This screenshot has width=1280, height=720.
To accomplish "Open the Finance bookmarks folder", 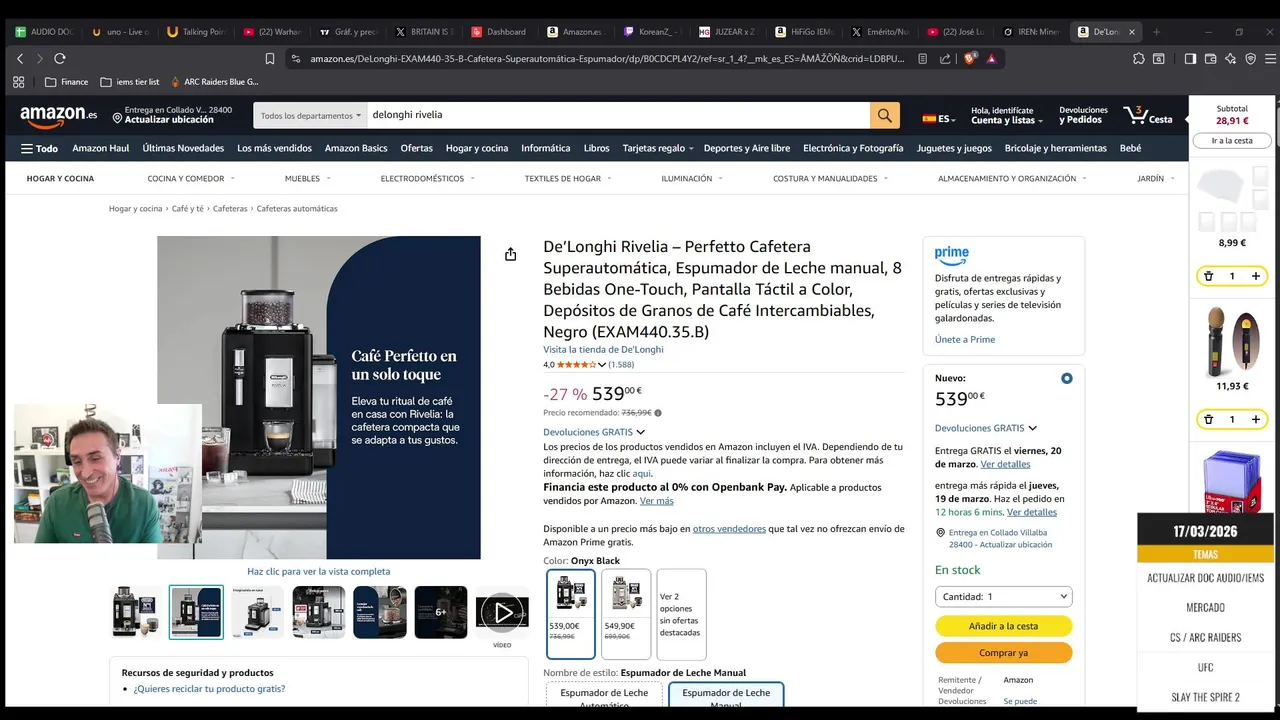I will [67, 82].
